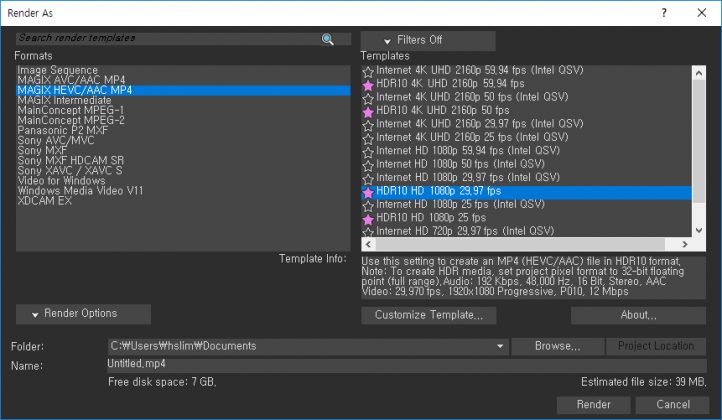
Task: Click the templates list scroll down arrow
Action: (x=699, y=230)
